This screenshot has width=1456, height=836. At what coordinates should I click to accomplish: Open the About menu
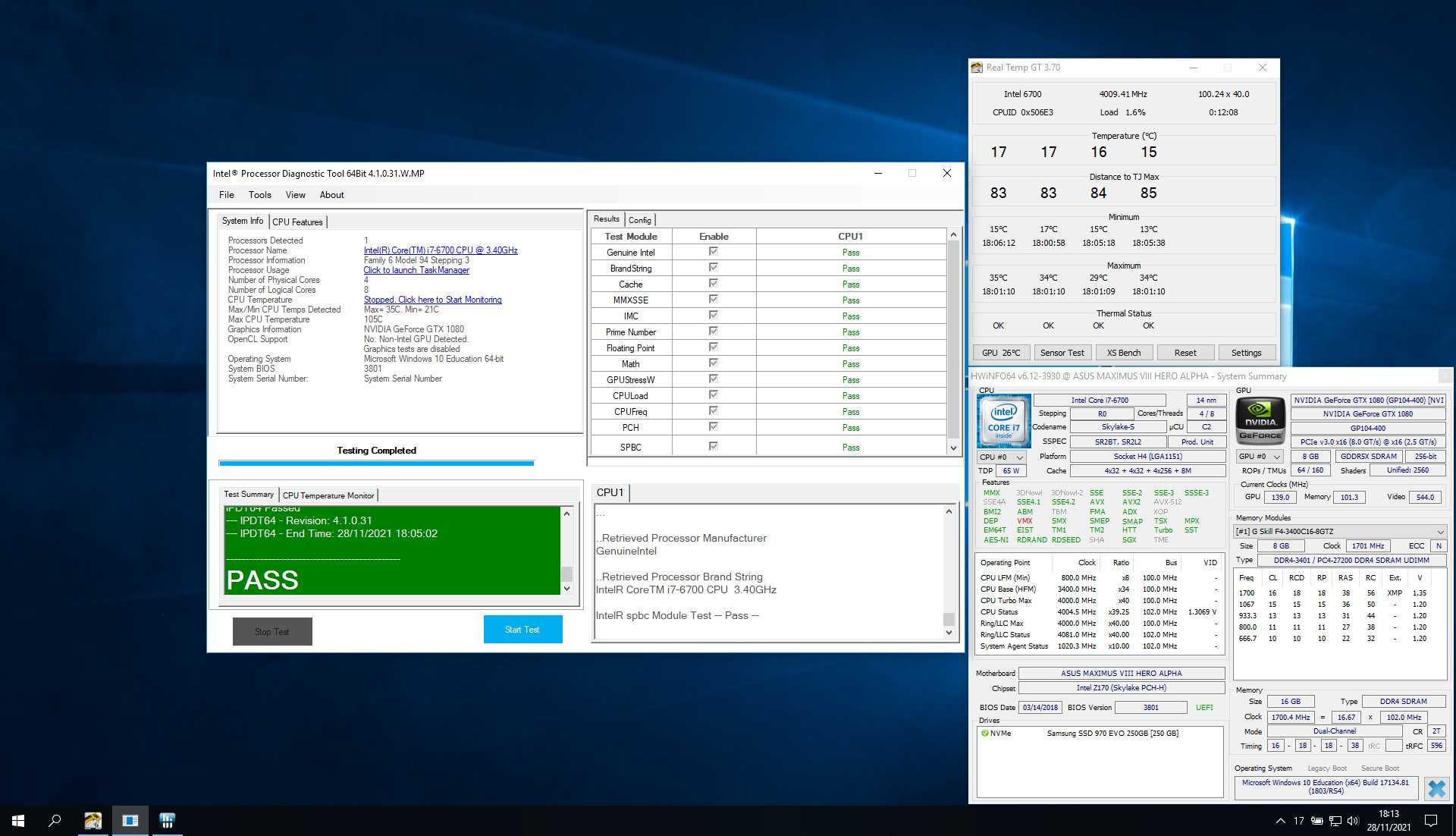331,195
